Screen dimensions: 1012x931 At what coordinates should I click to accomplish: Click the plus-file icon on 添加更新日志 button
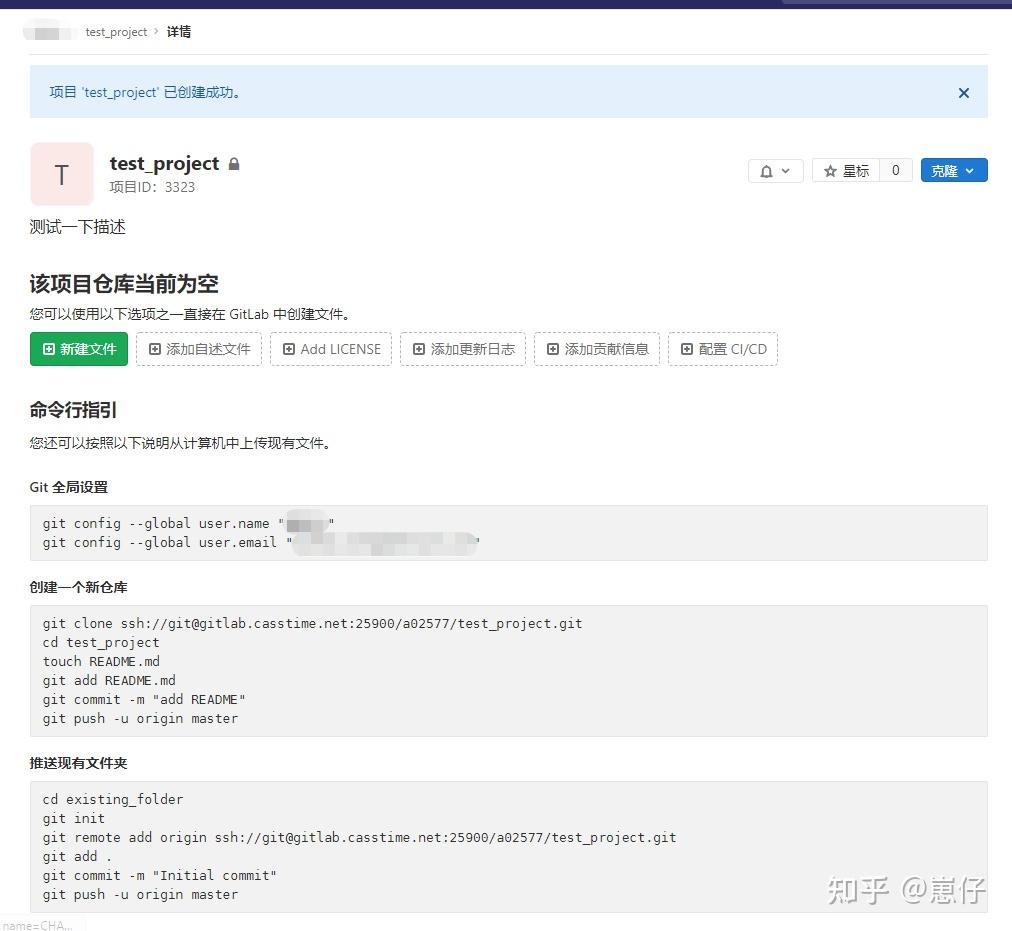coord(419,349)
